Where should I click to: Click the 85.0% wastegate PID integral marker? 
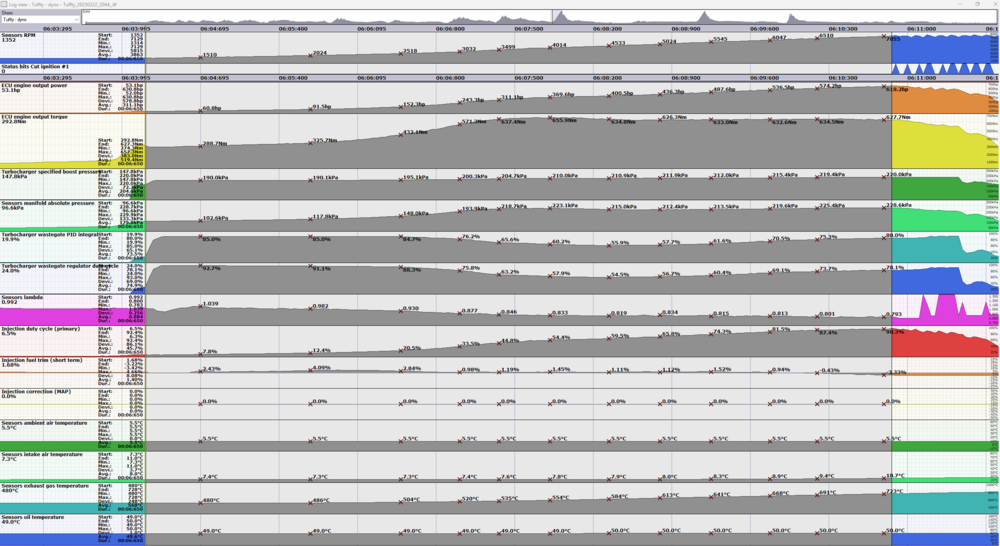pyautogui.click(x=200, y=239)
